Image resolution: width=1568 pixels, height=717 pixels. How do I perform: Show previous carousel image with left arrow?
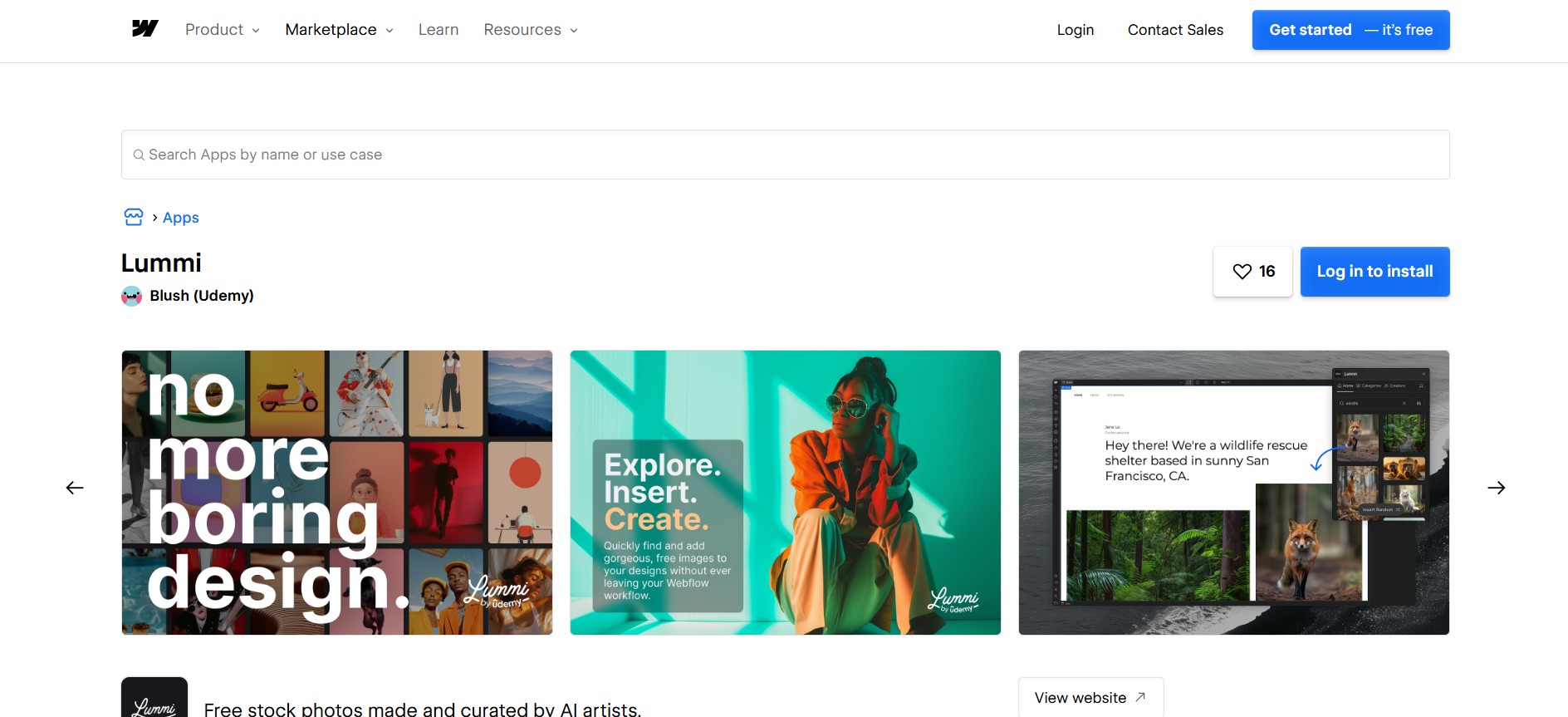click(x=75, y=488)
